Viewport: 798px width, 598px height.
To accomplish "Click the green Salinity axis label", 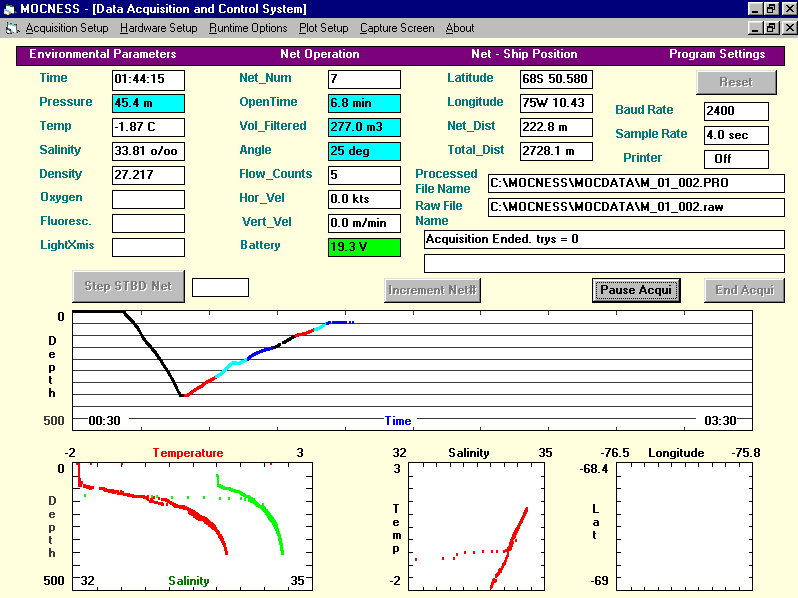I will point(189,581).
